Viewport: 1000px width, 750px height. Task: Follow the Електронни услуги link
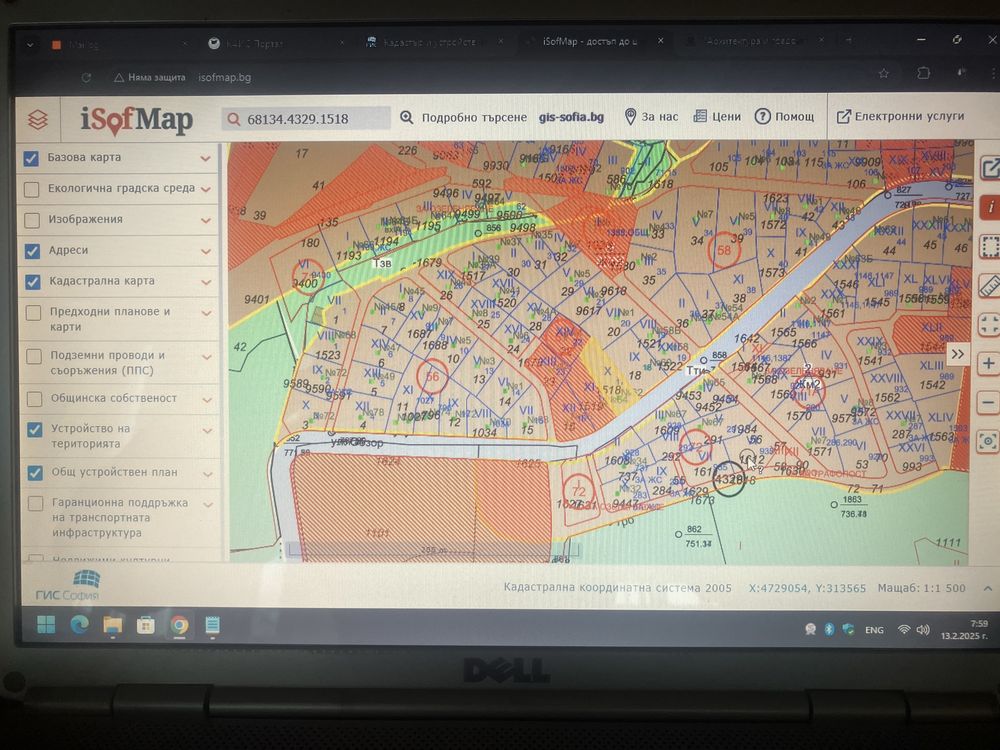tap(901, 116)
